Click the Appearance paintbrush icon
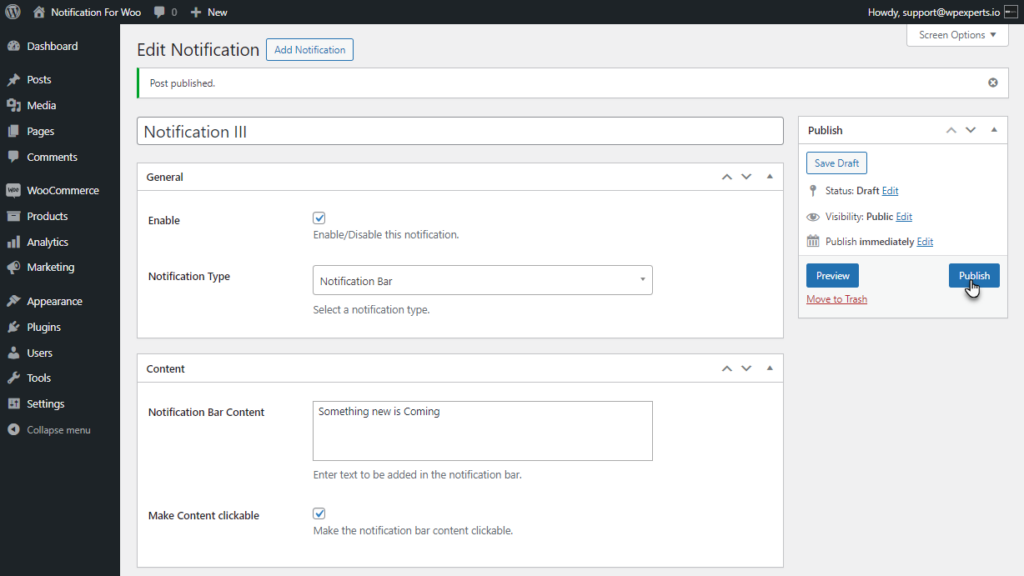 (x=13, y=301)
